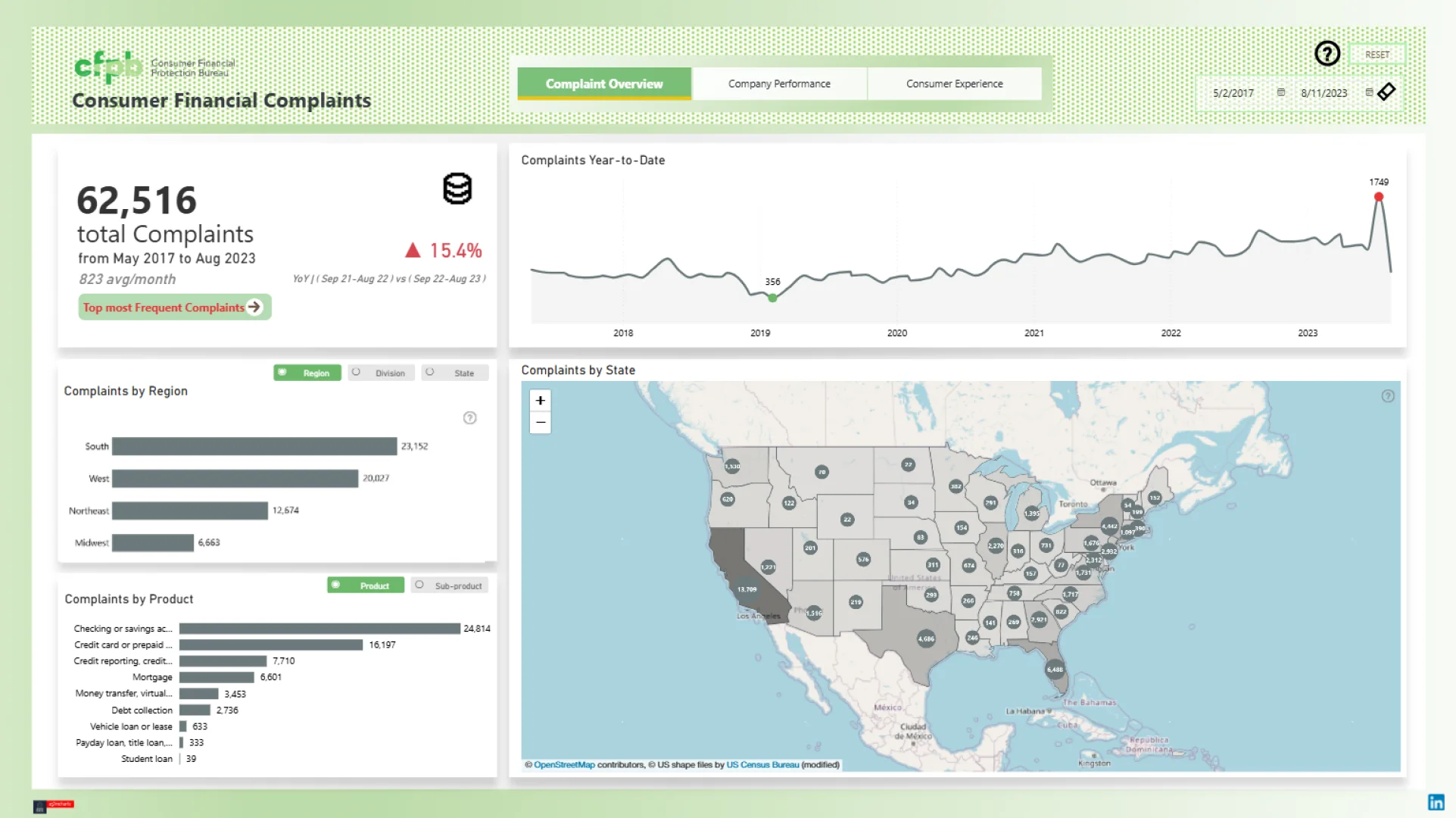Click the eraser clear-date-filter icon
The width and height of the screenshot is (1456, 818).
coord(1386,92)
